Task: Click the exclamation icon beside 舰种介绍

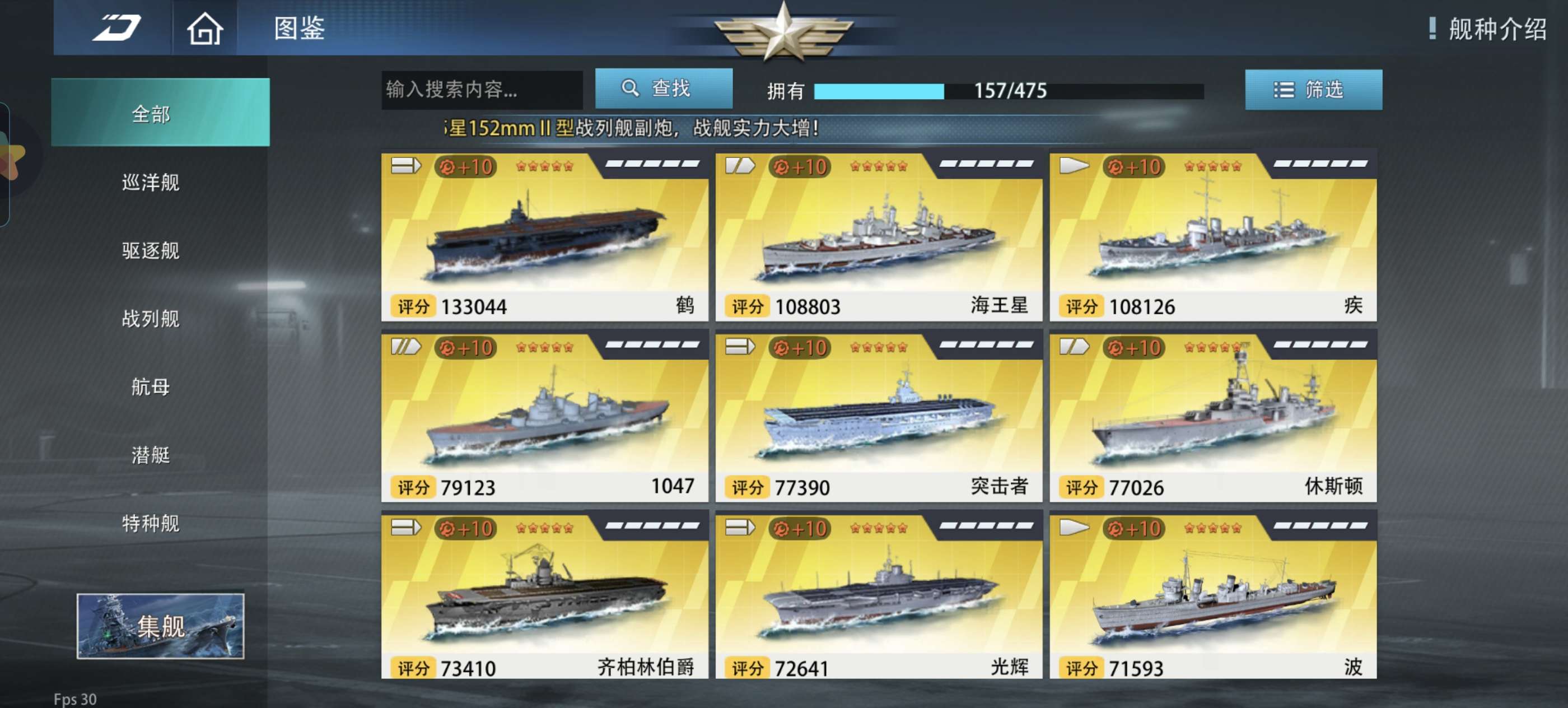Action: click(x=1432, y=28)
